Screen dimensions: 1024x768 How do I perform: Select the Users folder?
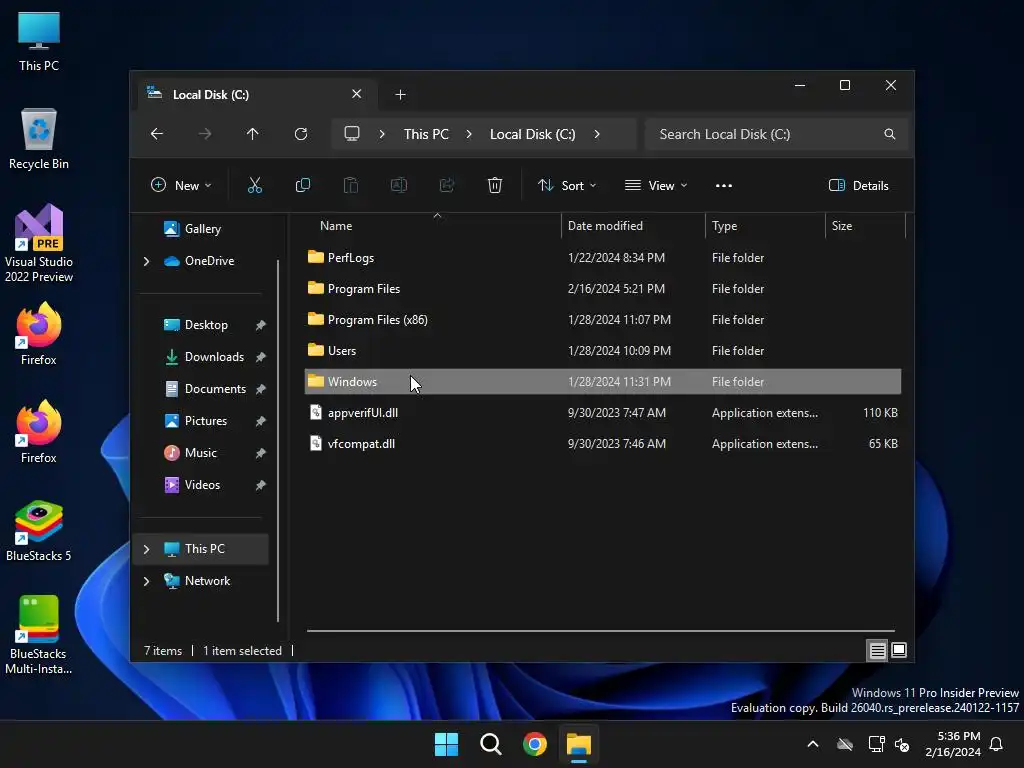603,351
